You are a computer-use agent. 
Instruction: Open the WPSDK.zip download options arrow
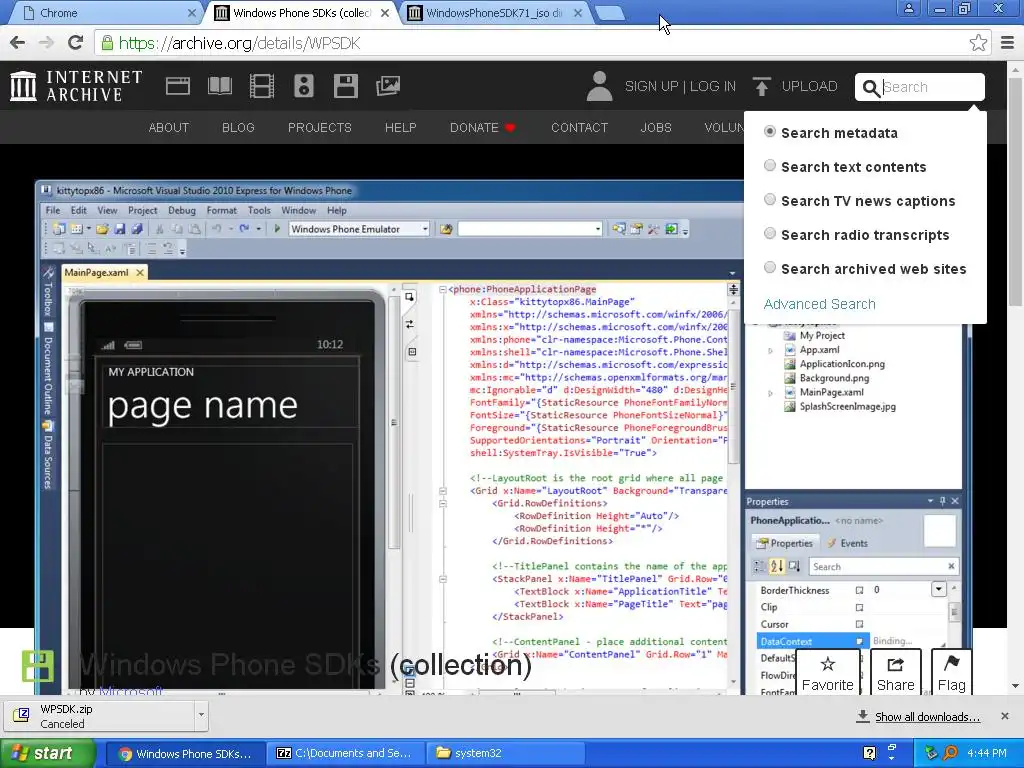point(201,715)
